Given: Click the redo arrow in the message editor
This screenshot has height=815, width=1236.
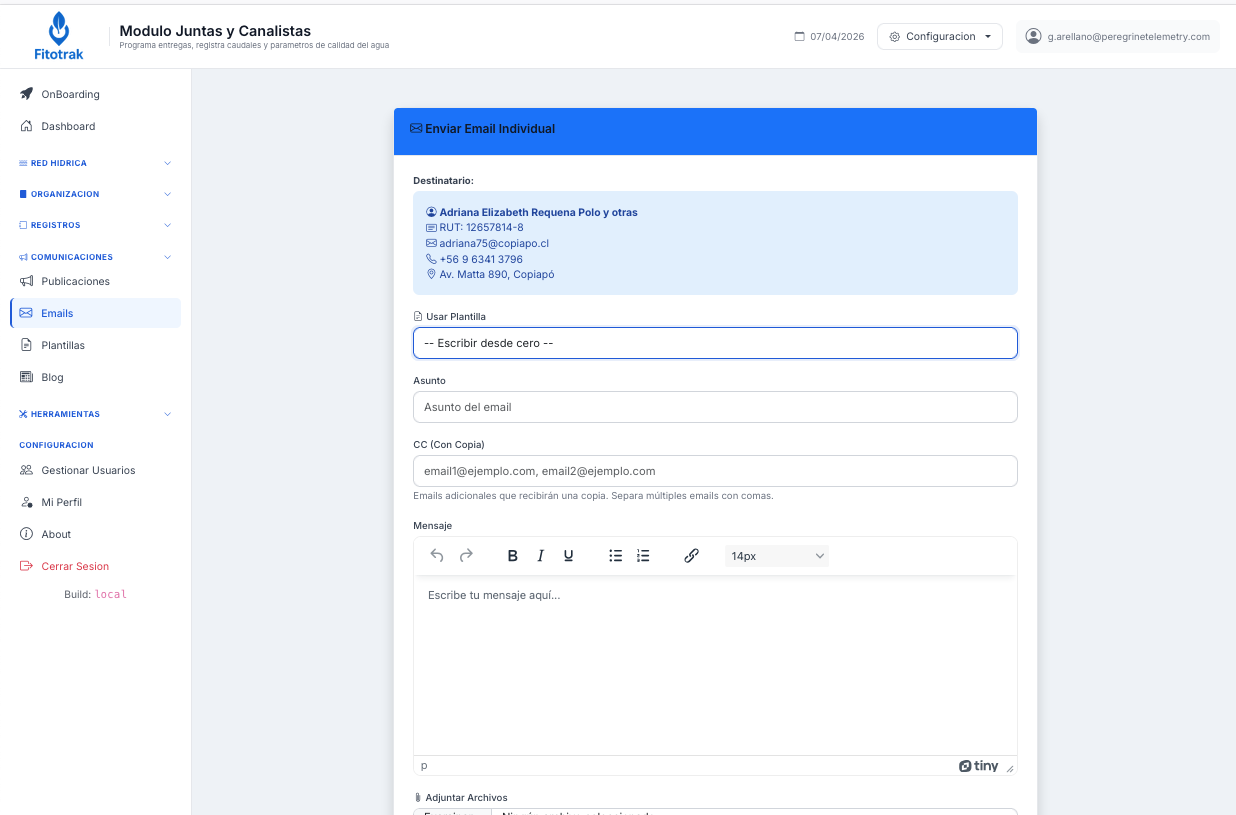Looking at the screenshot, I should [x=466, y=555].
